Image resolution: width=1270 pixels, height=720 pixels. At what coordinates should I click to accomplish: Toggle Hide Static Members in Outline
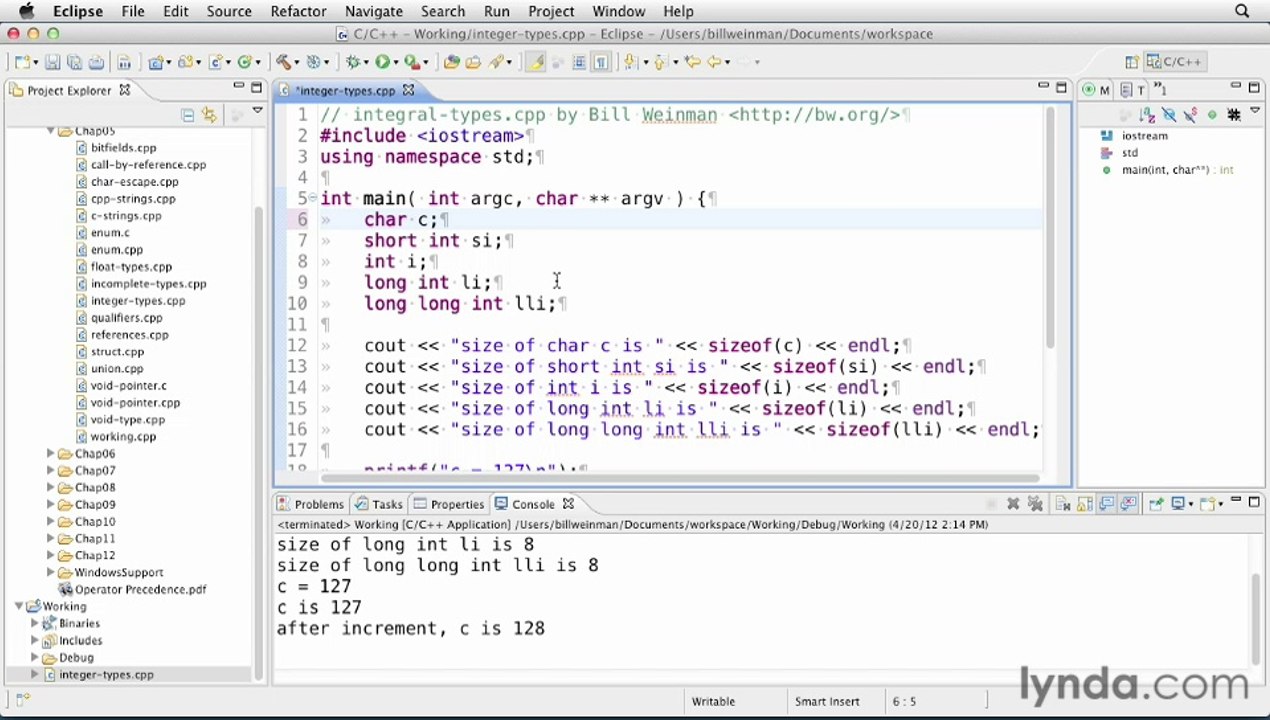pos(1190,115)
